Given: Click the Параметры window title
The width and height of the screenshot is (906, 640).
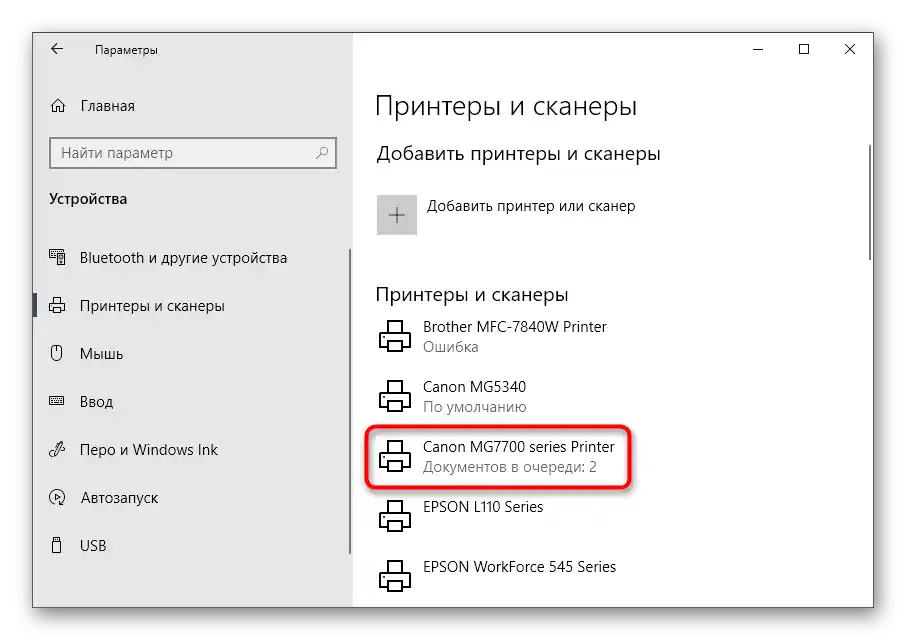Looking at the screenshot, I should [x=126, y=50].
